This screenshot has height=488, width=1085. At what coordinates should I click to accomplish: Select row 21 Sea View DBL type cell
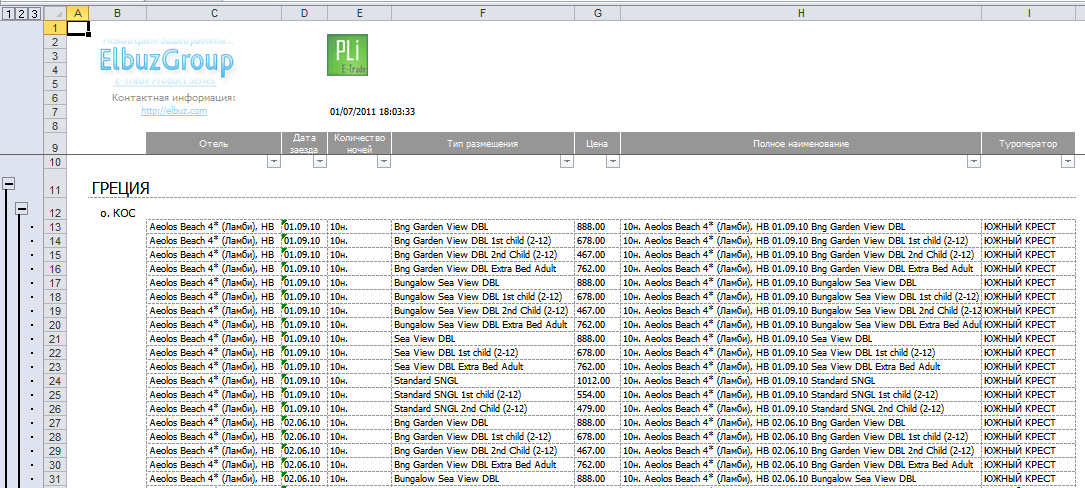(483, 338)
